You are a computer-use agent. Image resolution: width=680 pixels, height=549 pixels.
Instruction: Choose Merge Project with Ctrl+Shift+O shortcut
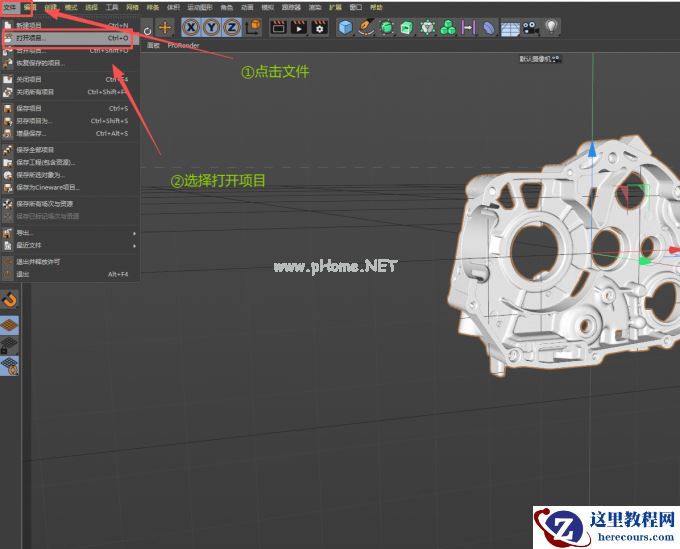[69, 51]
